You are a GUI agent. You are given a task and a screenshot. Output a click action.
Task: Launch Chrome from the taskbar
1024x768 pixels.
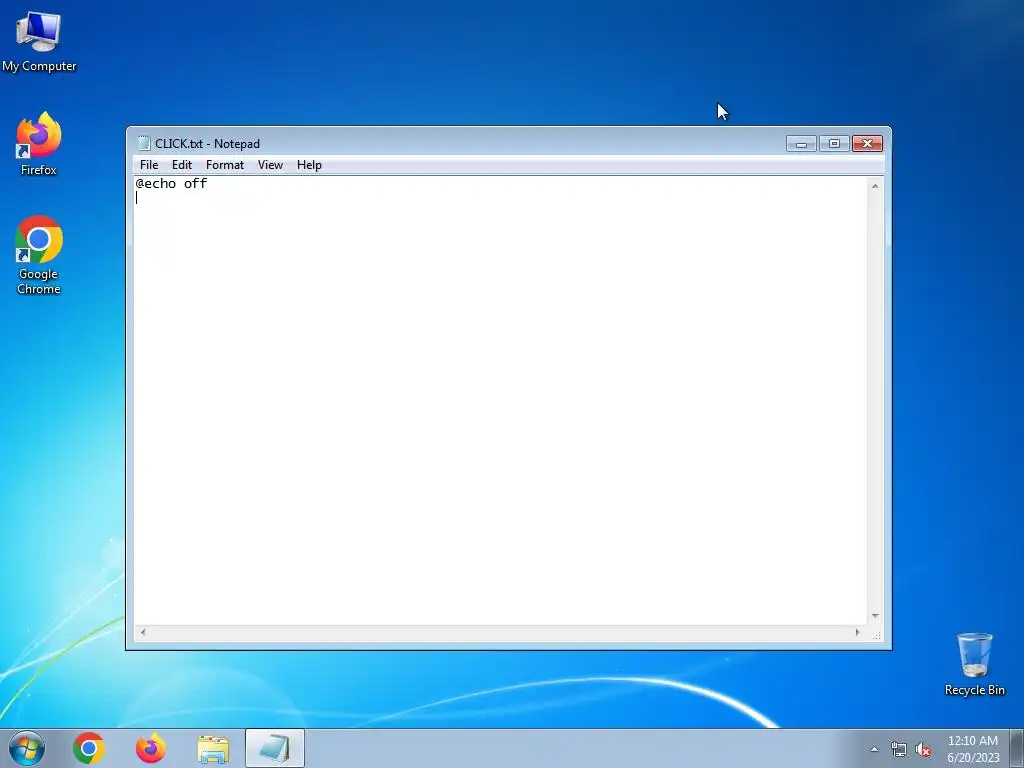[x=89, y=748]
